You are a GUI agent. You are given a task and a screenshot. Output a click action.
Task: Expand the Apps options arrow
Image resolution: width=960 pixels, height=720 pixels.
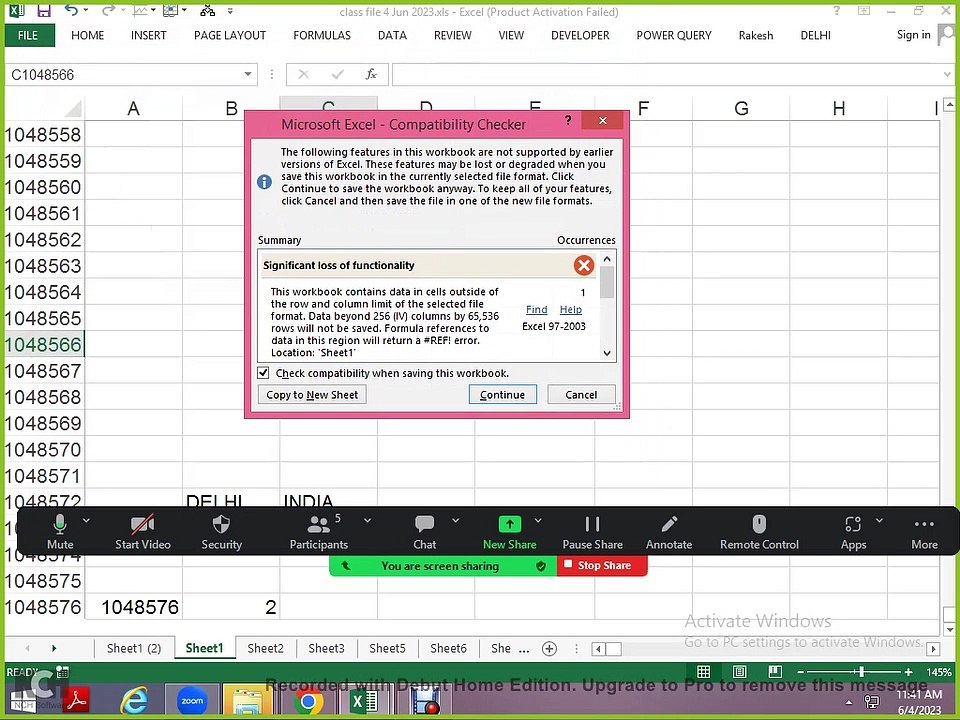pos(879,520)
